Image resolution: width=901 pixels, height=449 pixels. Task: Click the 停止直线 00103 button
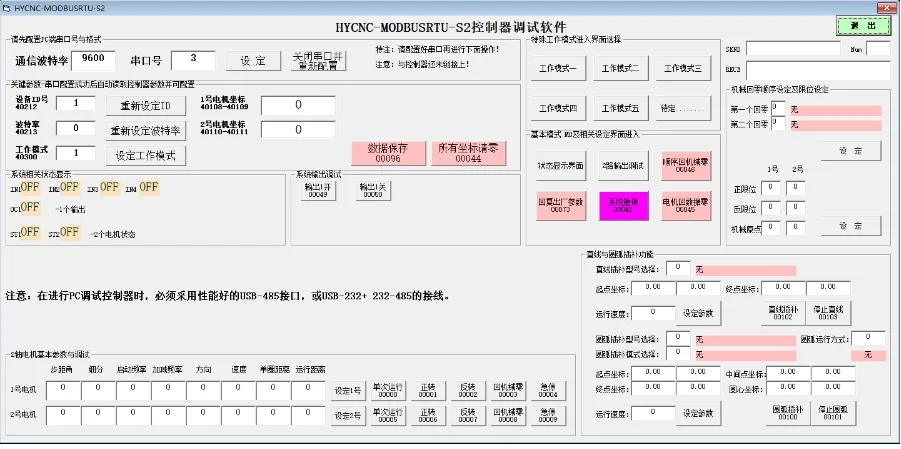click(x=828, y=313)
